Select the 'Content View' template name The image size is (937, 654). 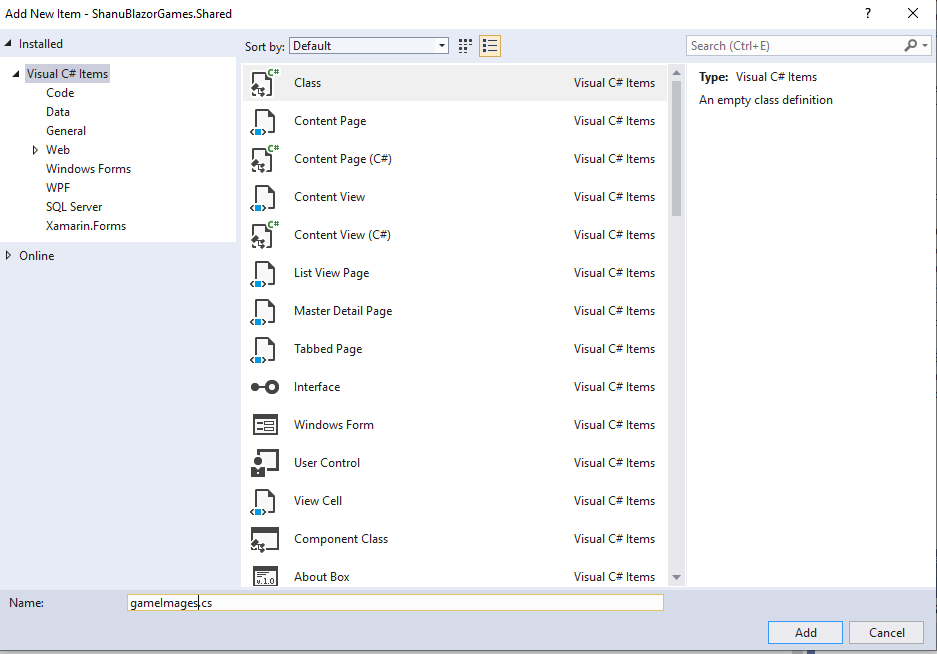[329, 197]
